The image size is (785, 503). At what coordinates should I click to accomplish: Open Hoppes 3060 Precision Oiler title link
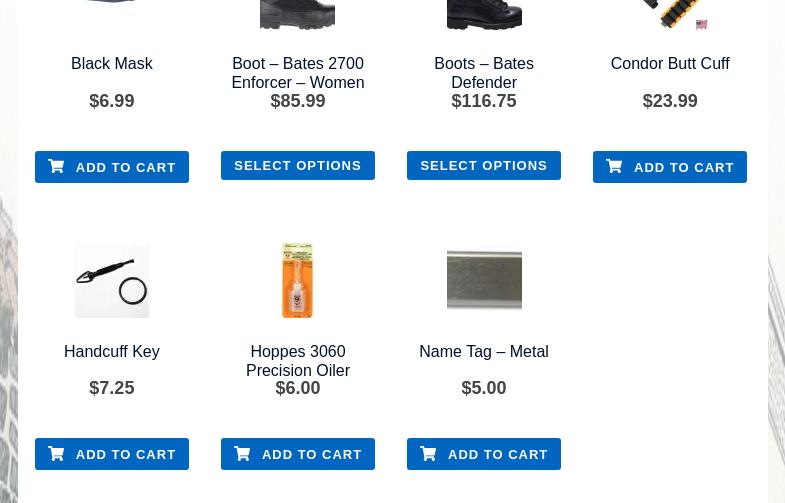click(298, 361)
